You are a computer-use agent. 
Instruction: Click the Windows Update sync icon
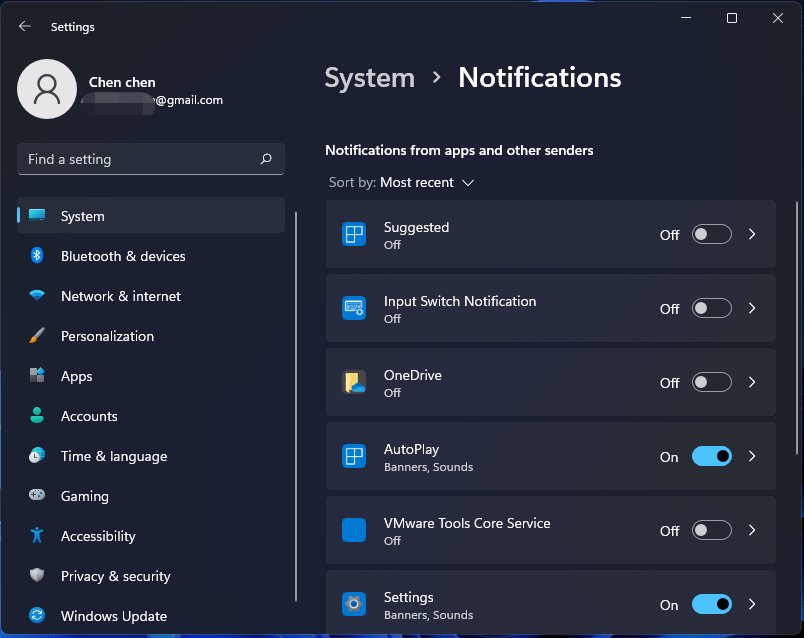tap(37, 616)
